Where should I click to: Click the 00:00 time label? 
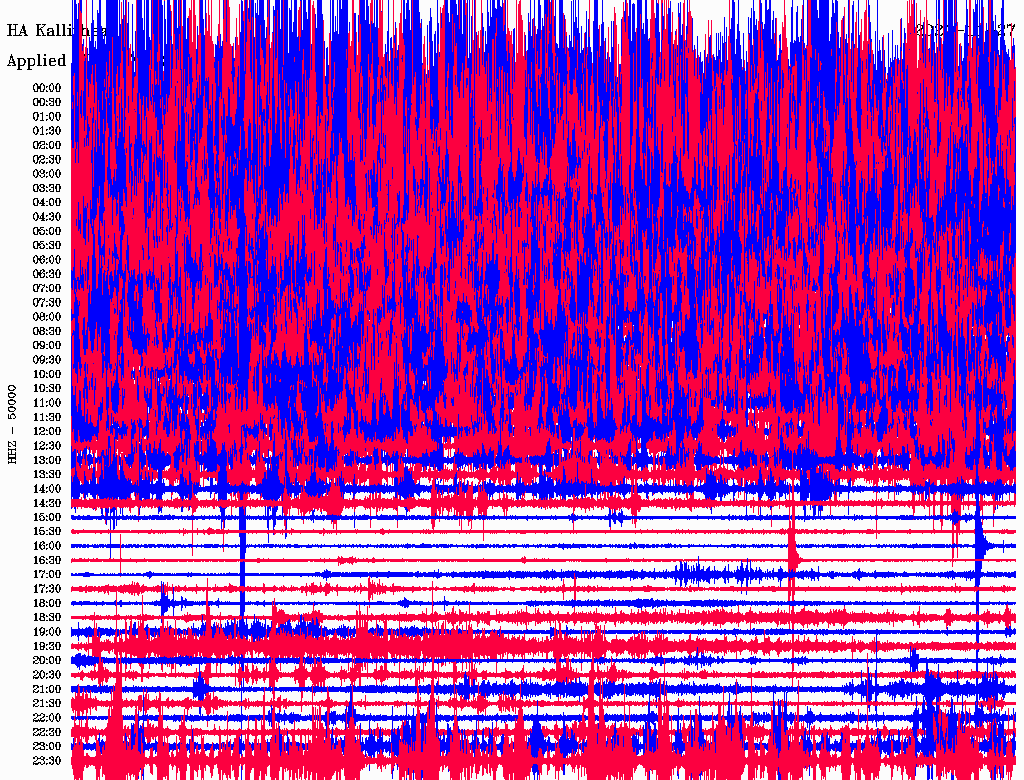(x=47, y=88)
